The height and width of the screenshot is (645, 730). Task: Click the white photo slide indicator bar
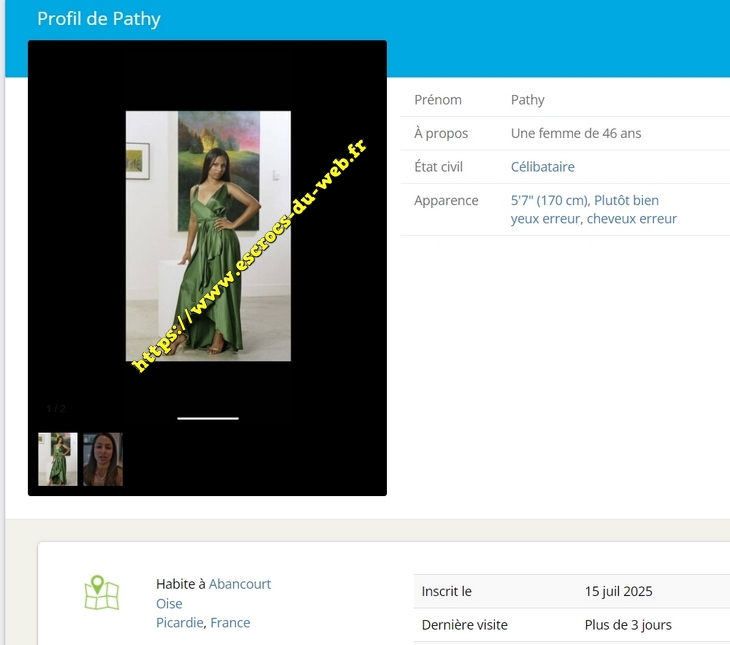tap(208, 418)
